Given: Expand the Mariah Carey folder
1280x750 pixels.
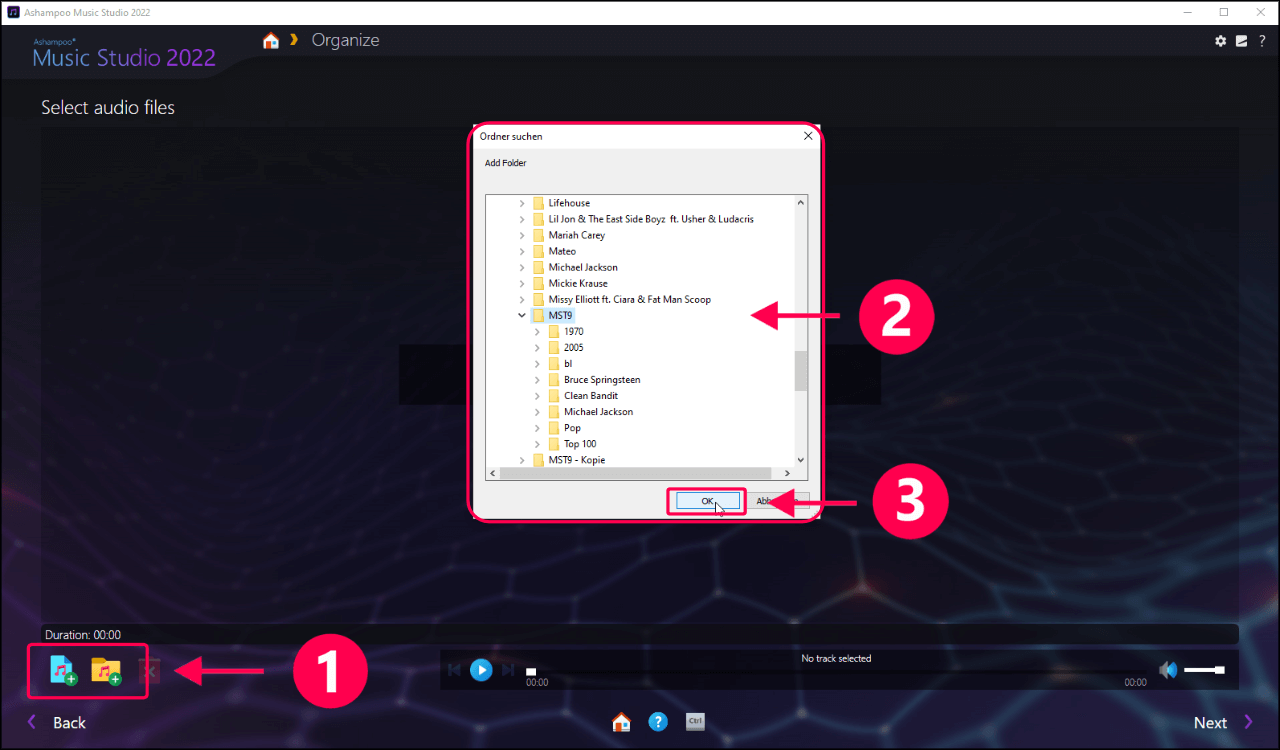Looking at the screenshot, I should click(x=522, y=235).
